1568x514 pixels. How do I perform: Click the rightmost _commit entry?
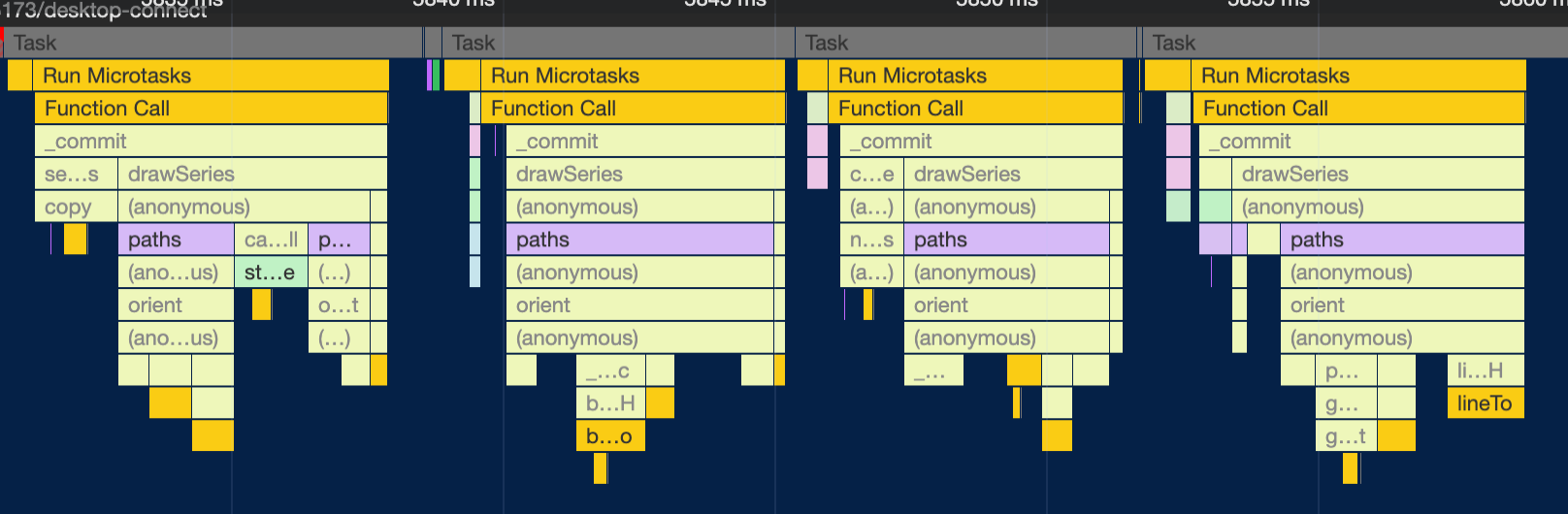pyautogui.click(x=1360, y=142)
